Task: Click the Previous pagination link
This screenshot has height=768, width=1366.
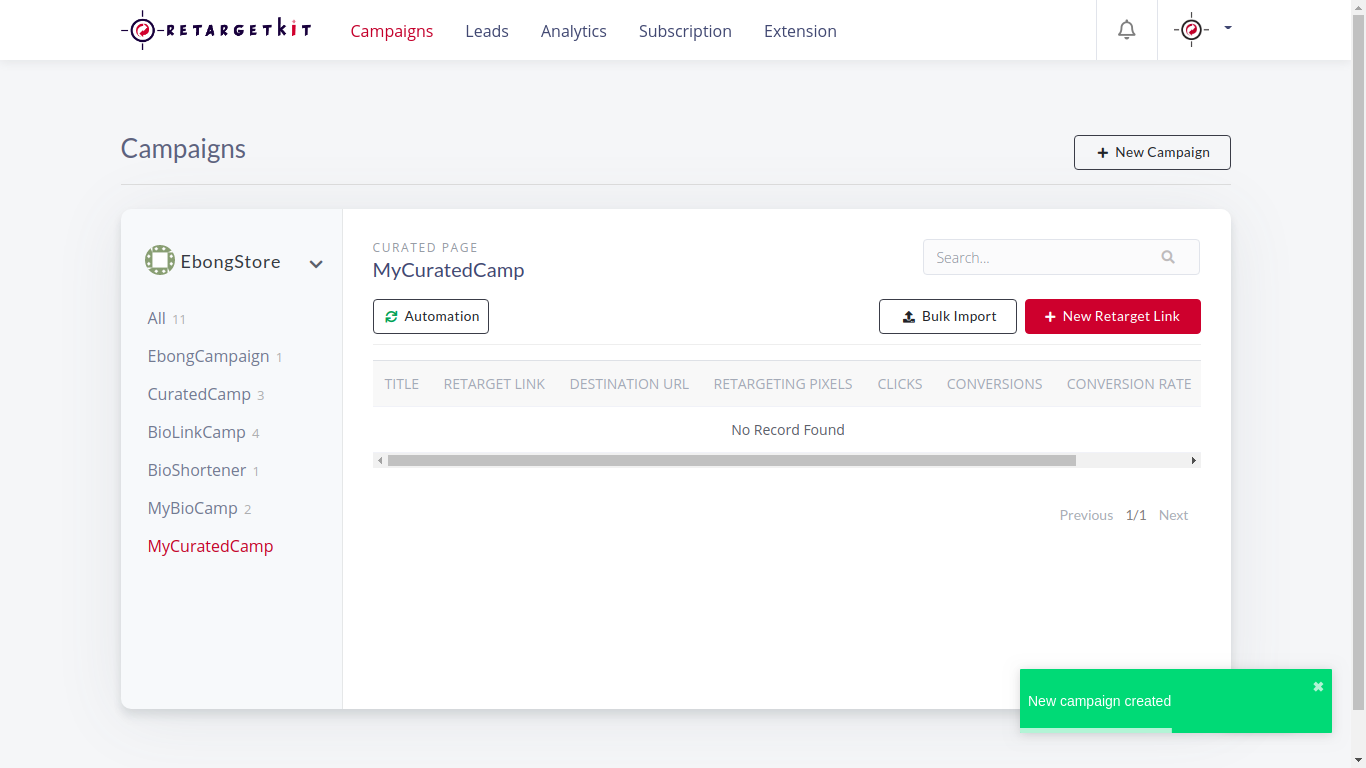Action: (1086, 515)
